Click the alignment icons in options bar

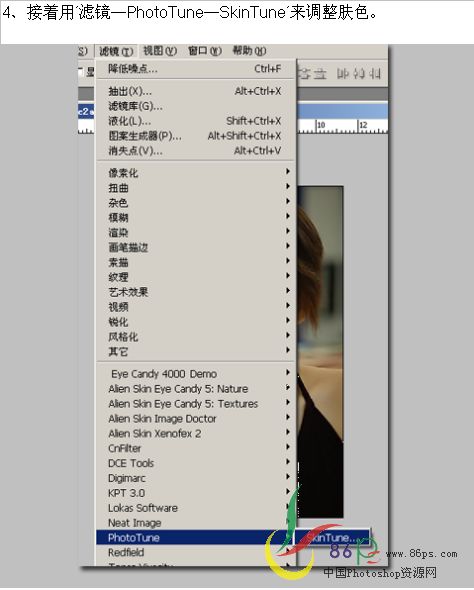340,74
